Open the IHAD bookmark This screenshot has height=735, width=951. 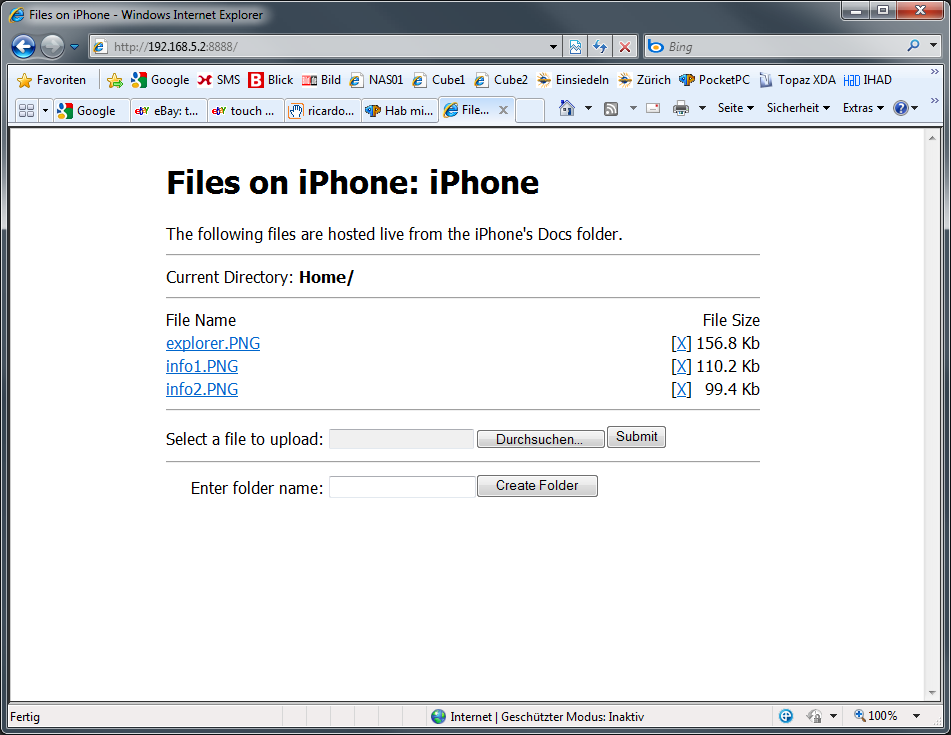point(868,80)
